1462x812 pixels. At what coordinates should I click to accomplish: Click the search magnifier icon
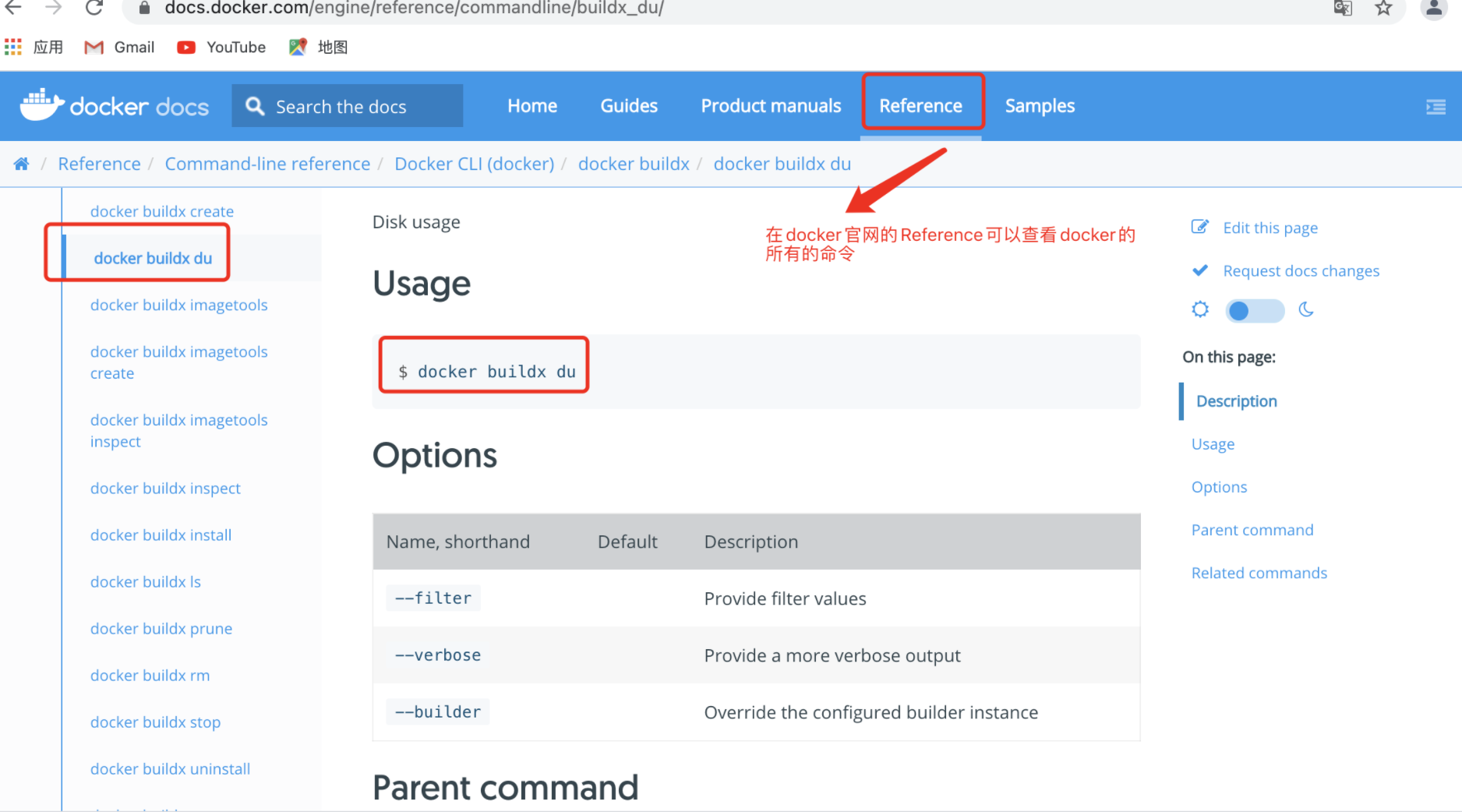(255, 106)
